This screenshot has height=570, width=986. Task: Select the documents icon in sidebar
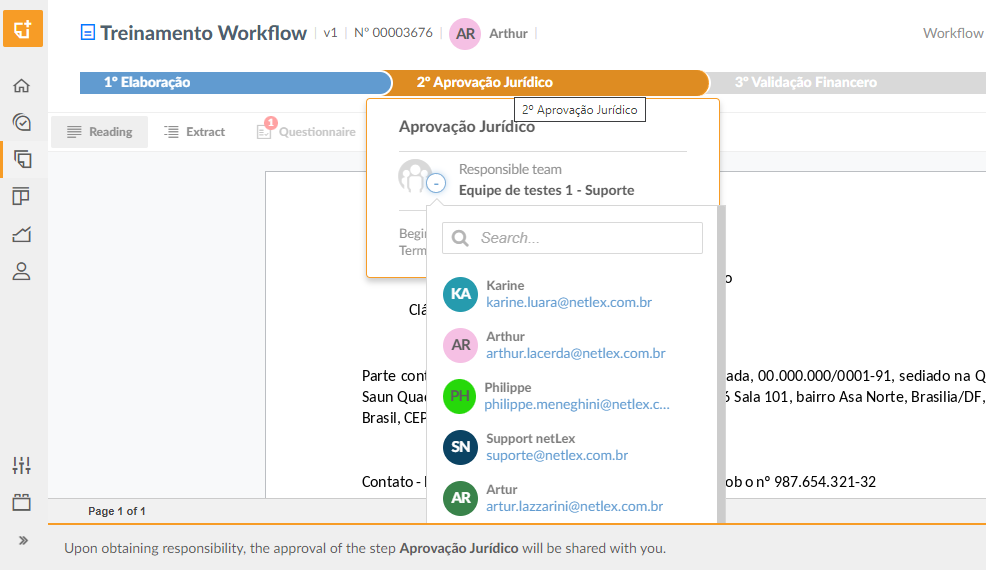[x=22, y=159]
